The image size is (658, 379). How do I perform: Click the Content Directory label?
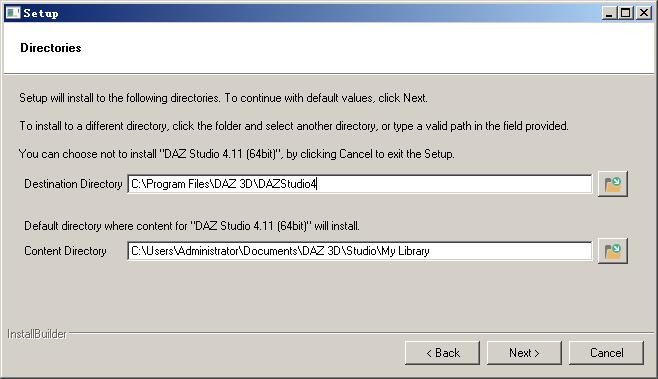65,251
